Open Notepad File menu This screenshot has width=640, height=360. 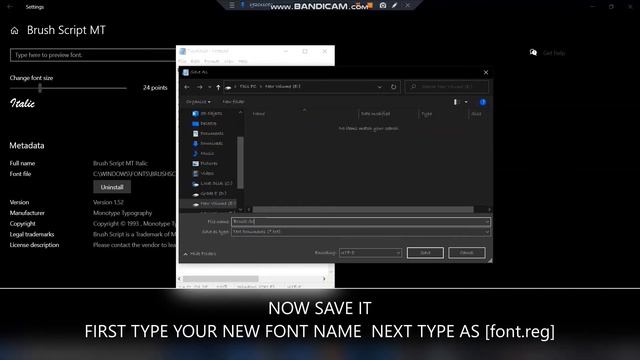point(182,61)
